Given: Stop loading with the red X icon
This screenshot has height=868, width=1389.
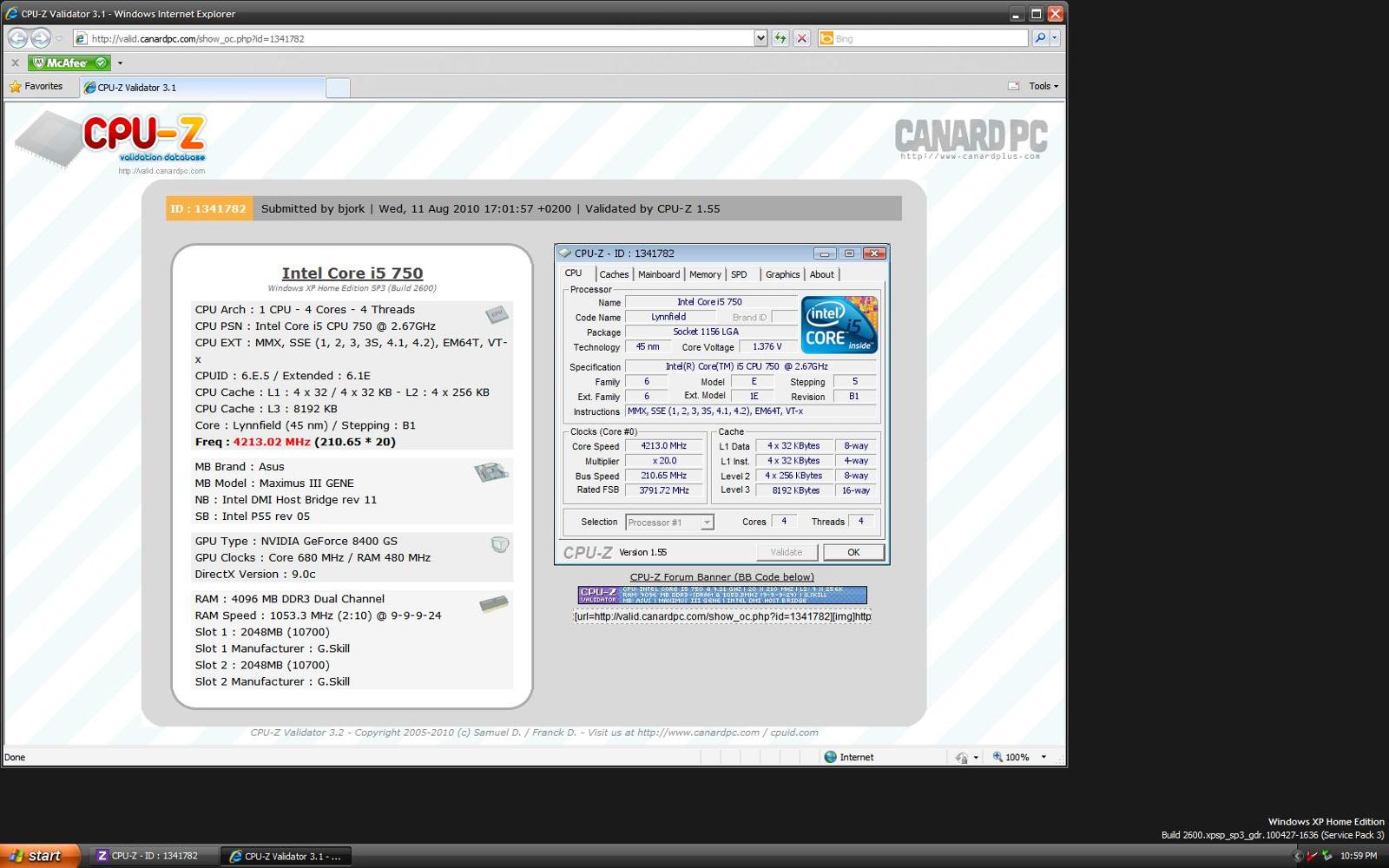Looking at the screenshot, I should pos(802,38).
